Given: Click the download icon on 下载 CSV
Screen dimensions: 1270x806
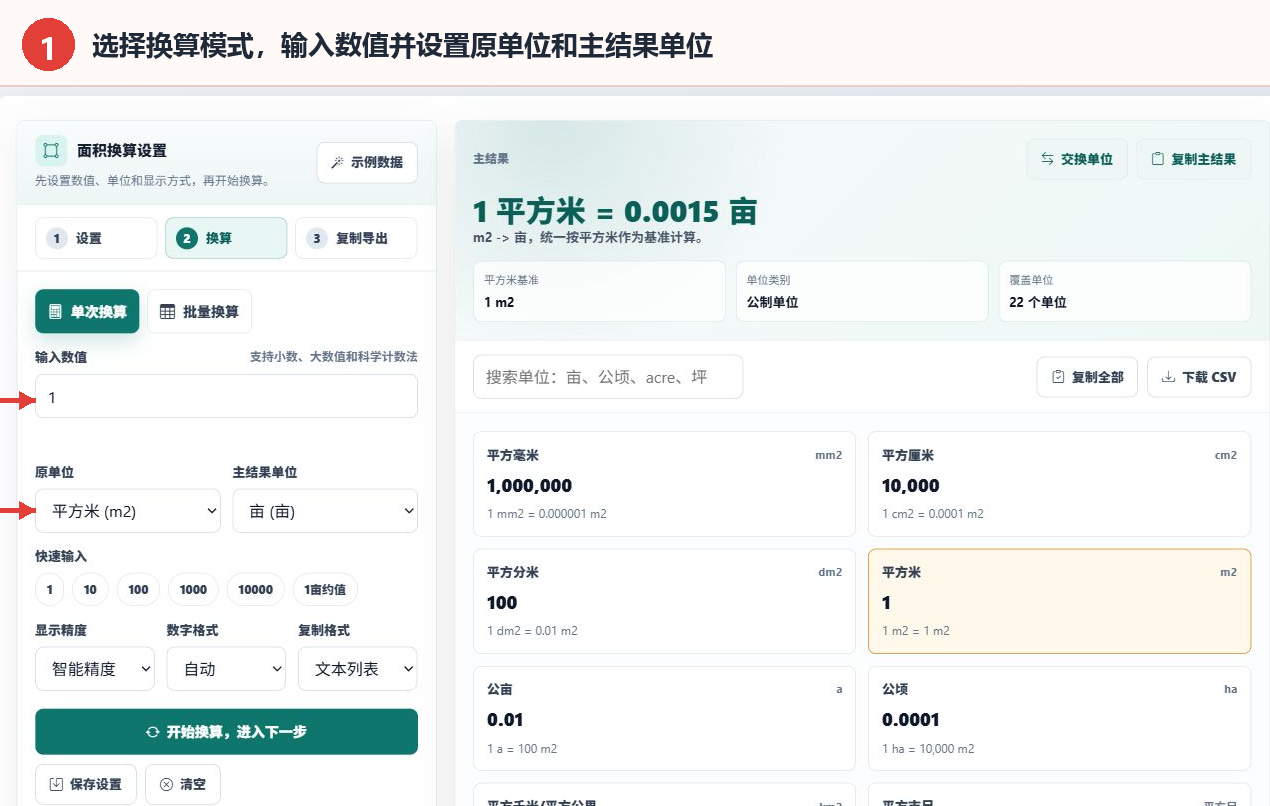Looking at the screenshot, I should 1168,377.
